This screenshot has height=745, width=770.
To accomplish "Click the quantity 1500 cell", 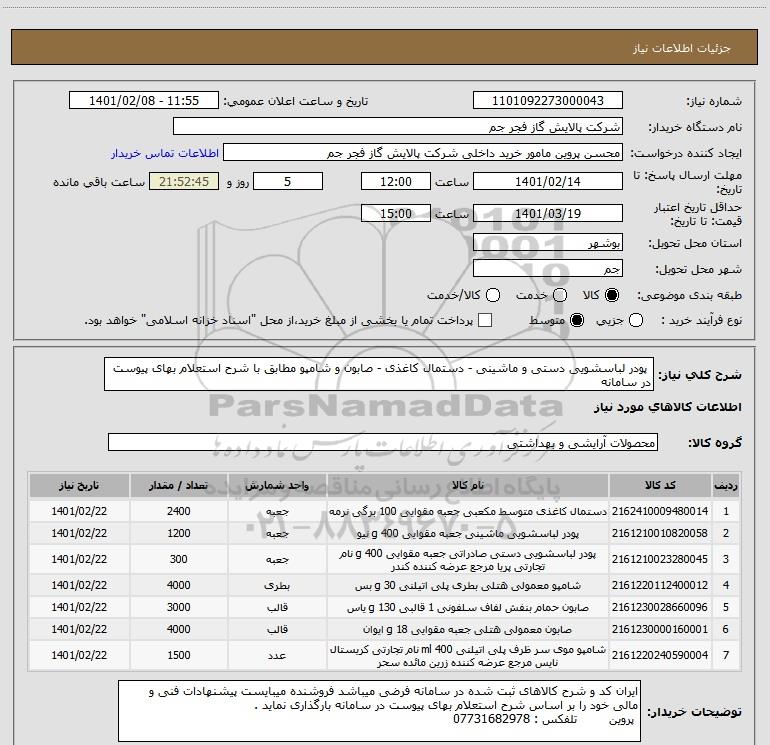I will pyautogui.click(x=178, y=655).
